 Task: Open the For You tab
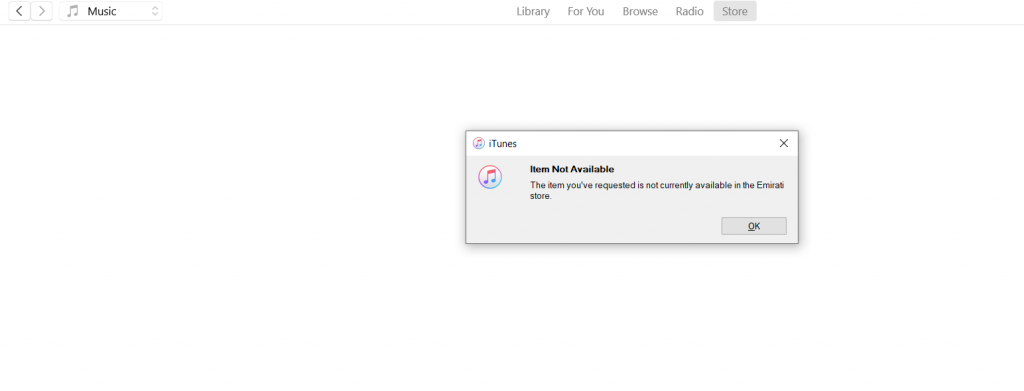pos(586,11)
